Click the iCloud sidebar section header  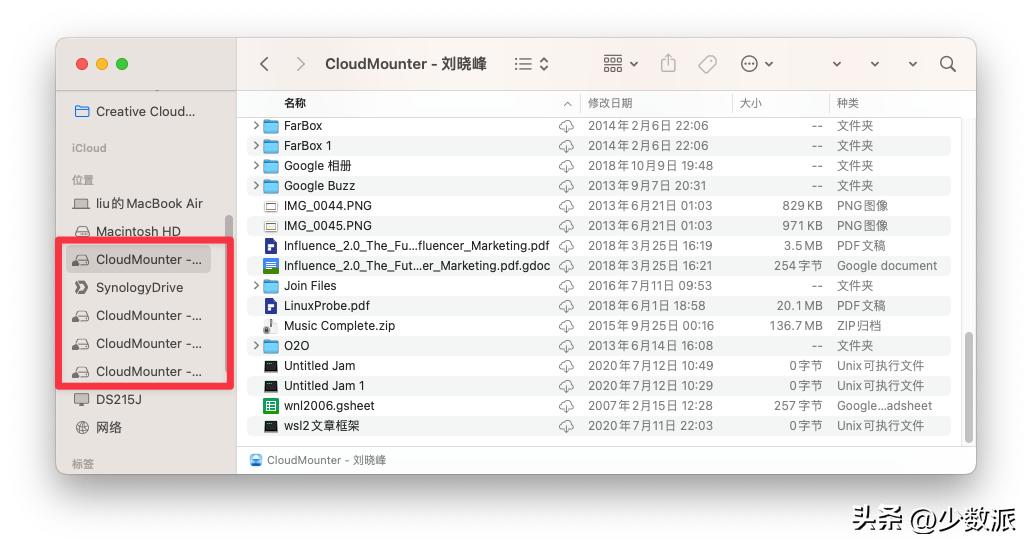pyautogui.click(x=89, y=148)
